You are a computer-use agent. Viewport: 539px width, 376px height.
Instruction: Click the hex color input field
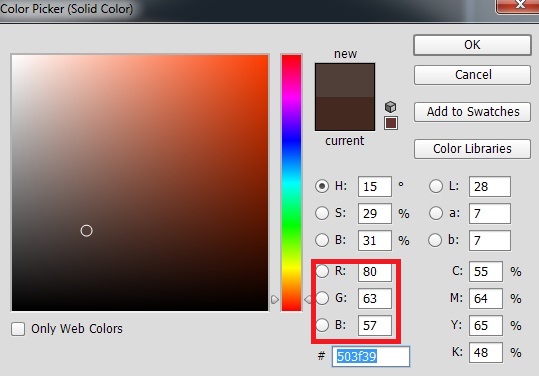click(371, 356)
